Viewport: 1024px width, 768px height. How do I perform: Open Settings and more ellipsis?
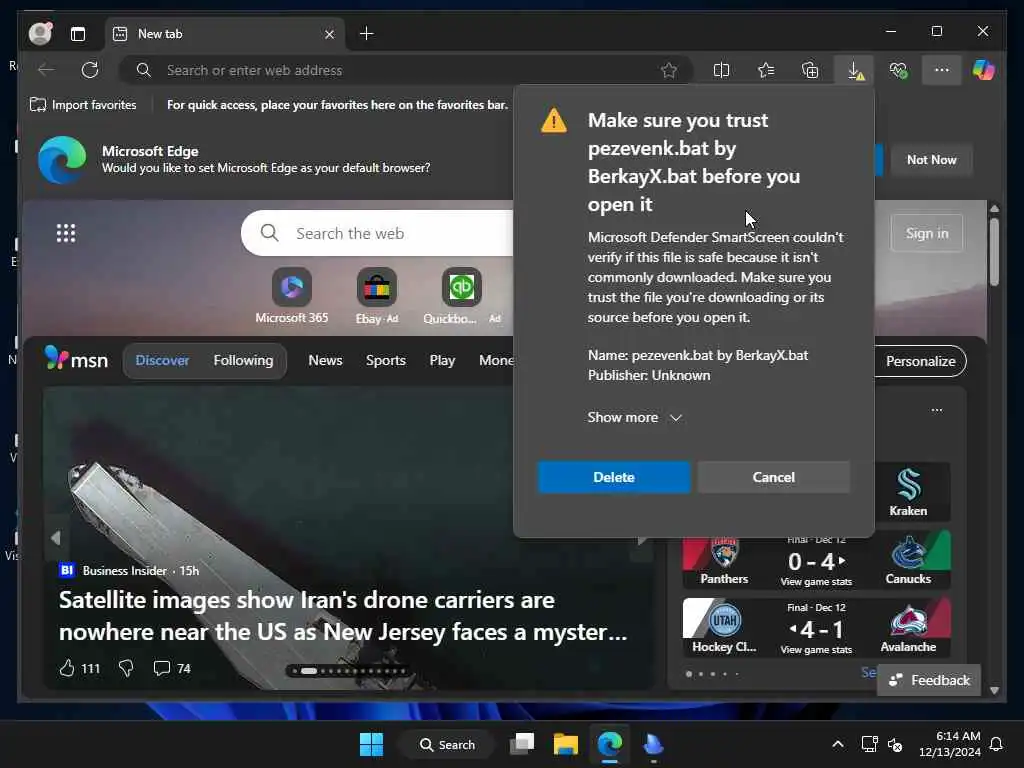point(941,70)
